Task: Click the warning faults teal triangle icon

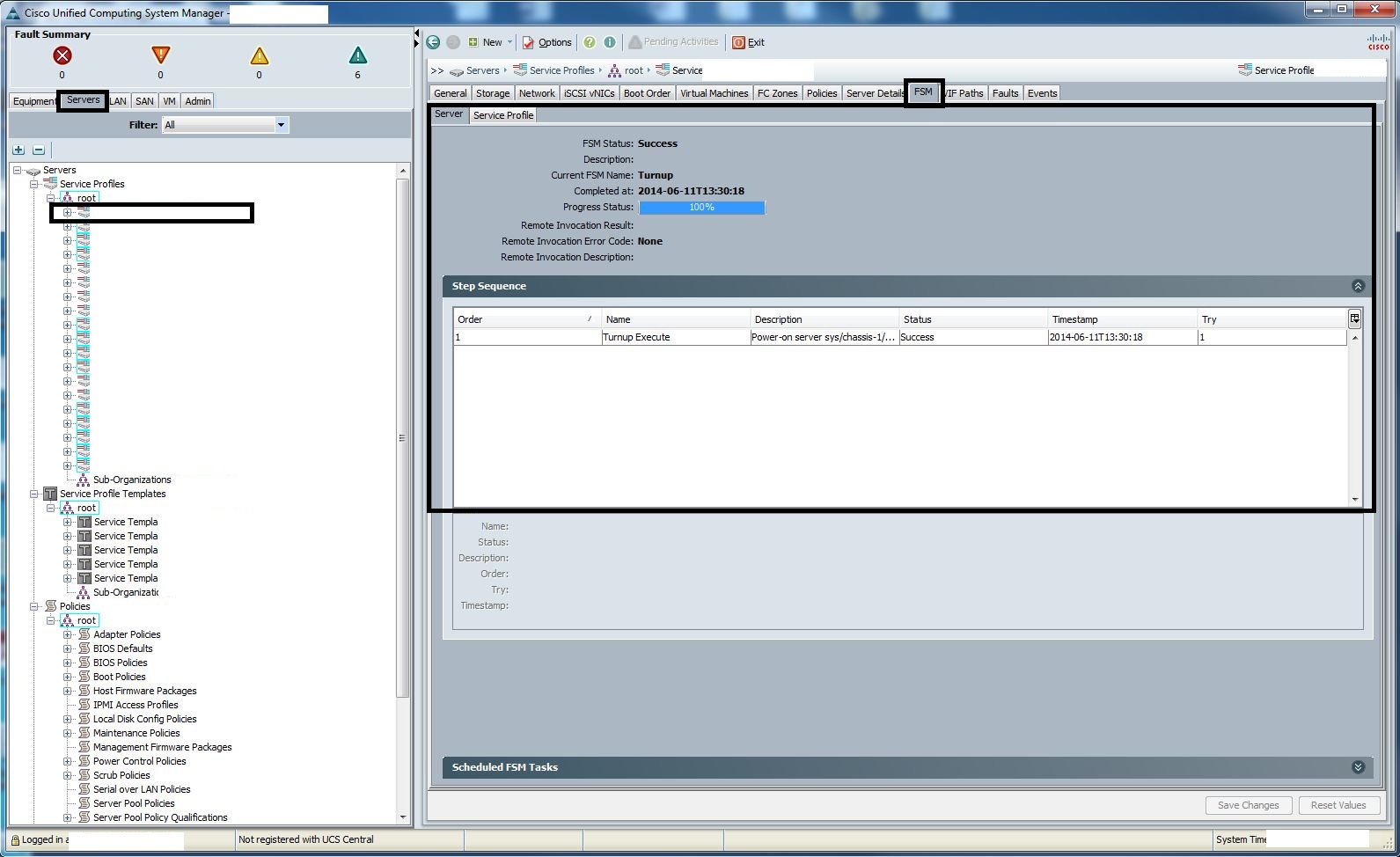Action: pos(357,56)
